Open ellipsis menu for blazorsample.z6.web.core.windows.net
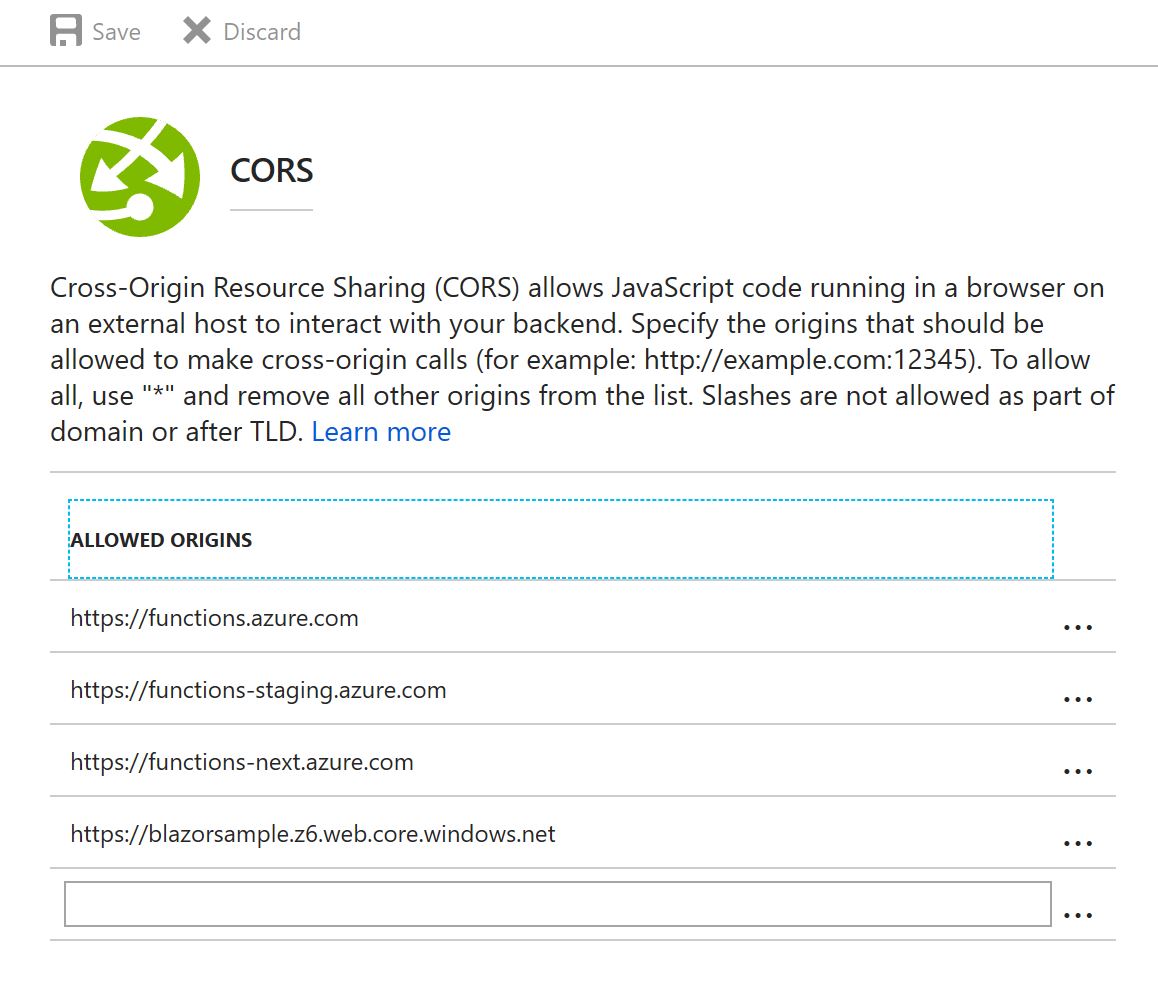1158x1004 pixels. pos(1078,843)
